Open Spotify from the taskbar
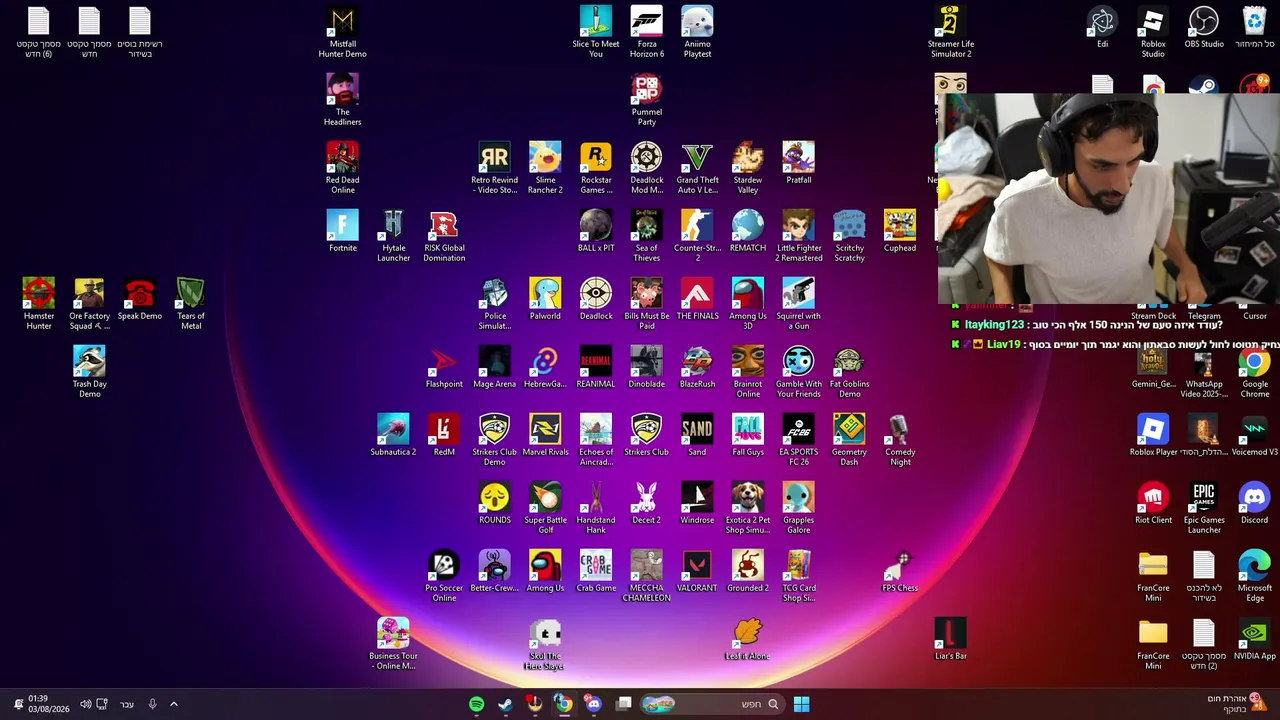The height and width of the screenshot is (720, 1280). pos(476,704)
